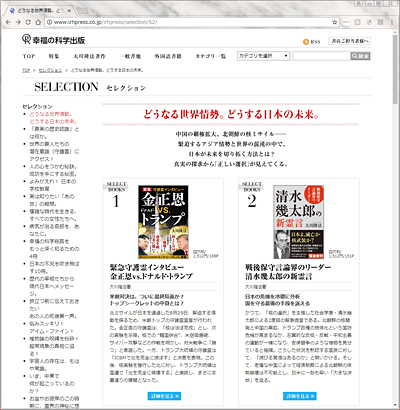Open title 緊急守護霊インタビュー 金正恩vs.ドナルド・トランプ
The image size is (400, 410).
pyautogui.click(x=152, y=272)
